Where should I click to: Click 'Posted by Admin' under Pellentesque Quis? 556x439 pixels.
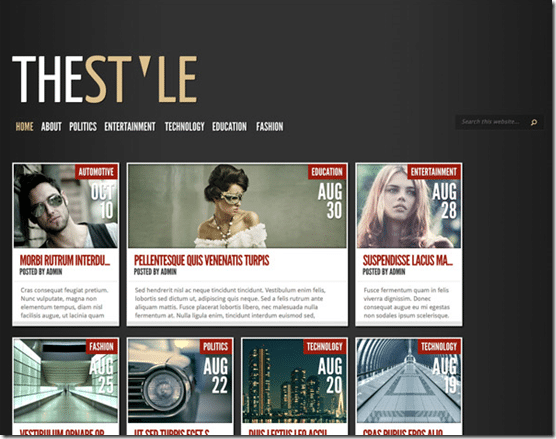(x=155, y=272)
